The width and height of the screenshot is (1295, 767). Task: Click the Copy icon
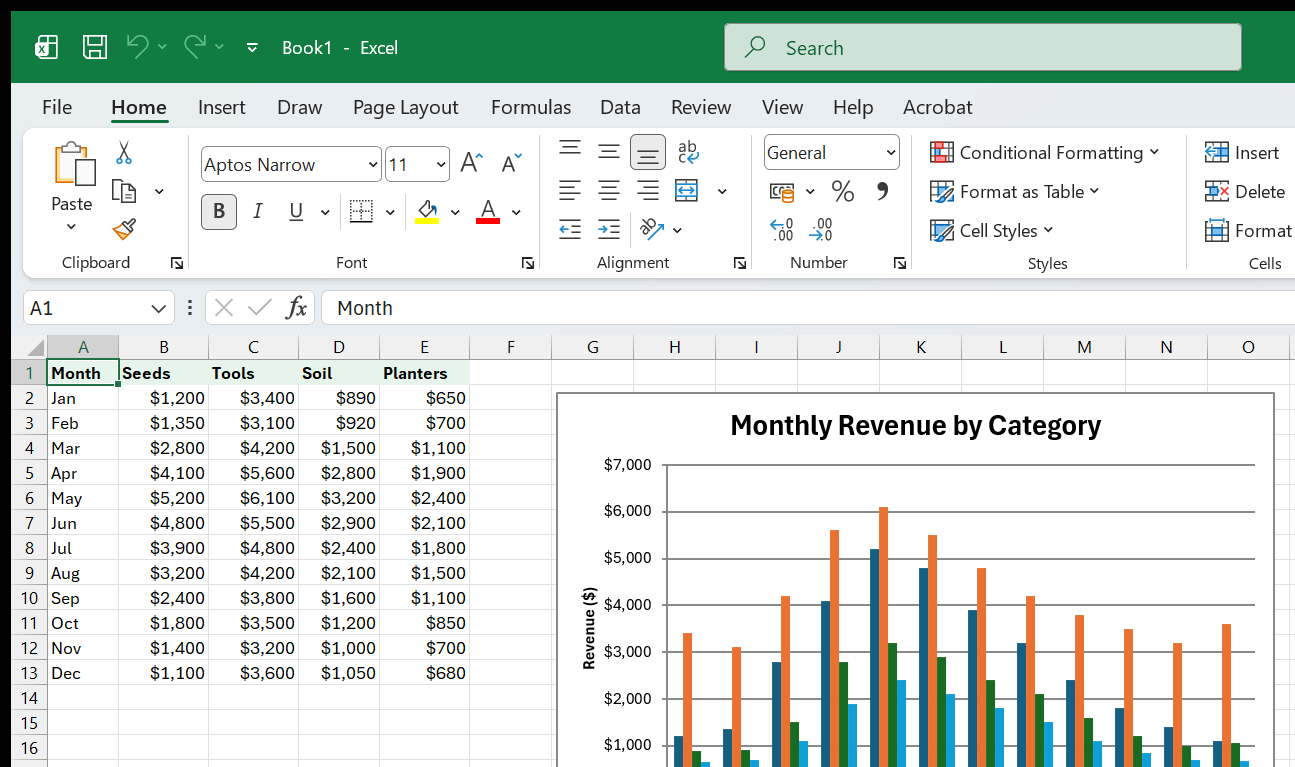click(124, 191)
